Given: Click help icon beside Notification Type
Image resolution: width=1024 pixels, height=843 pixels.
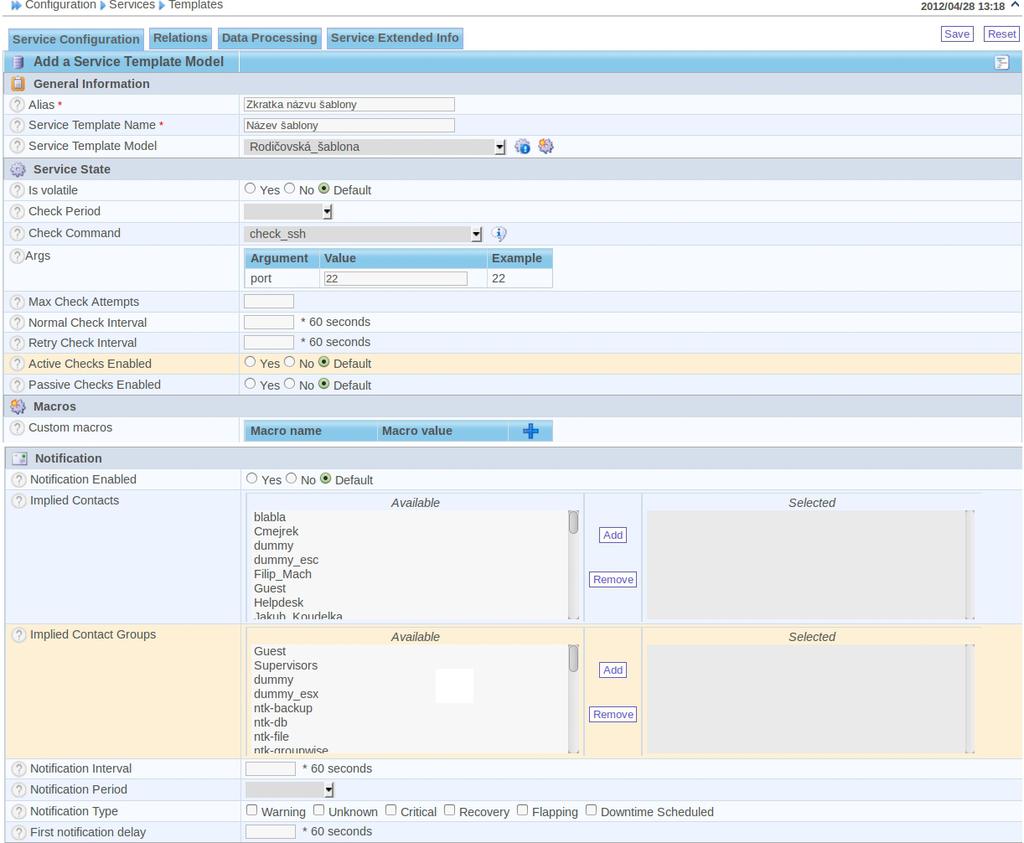Looking at the screenshot, I should (19, 812).
